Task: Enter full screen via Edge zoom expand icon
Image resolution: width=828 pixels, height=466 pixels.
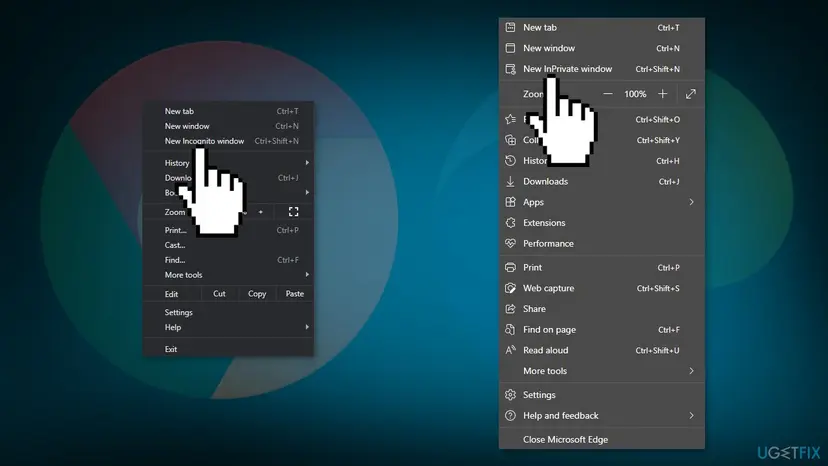Action: 691,94
